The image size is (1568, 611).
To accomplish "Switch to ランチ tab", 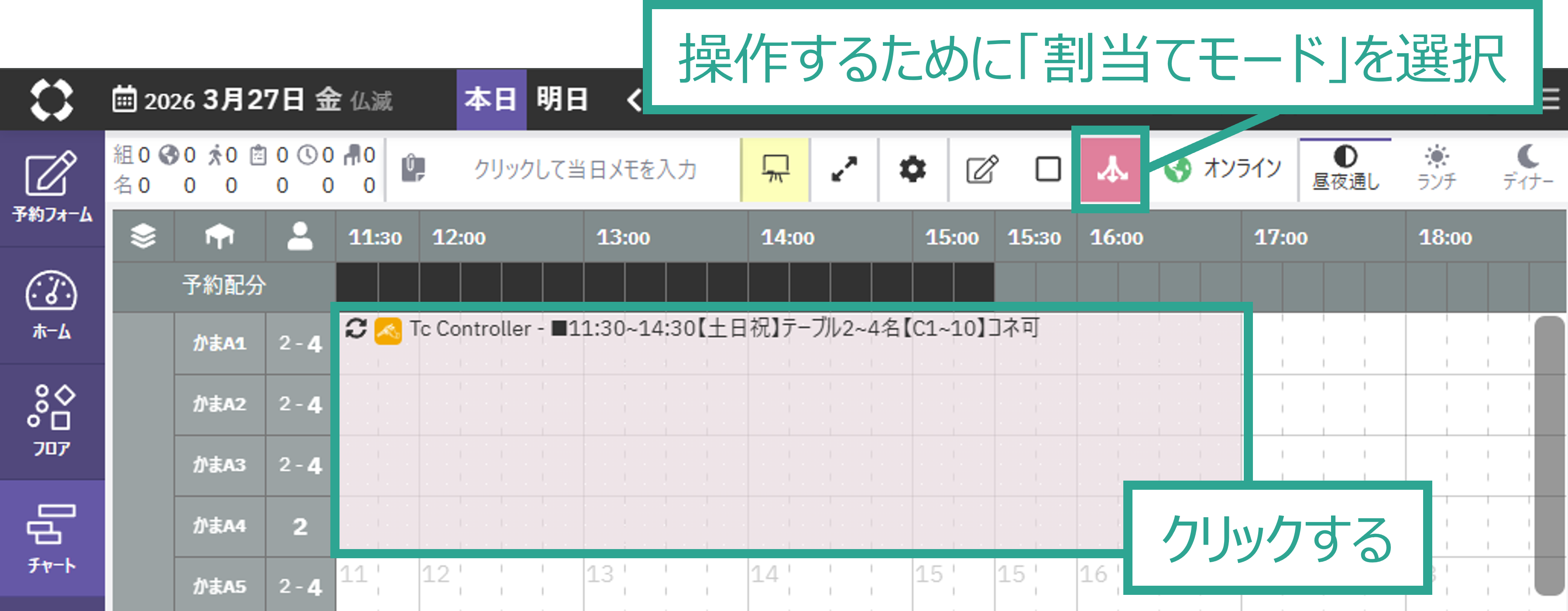I will tap(1437, 169).
